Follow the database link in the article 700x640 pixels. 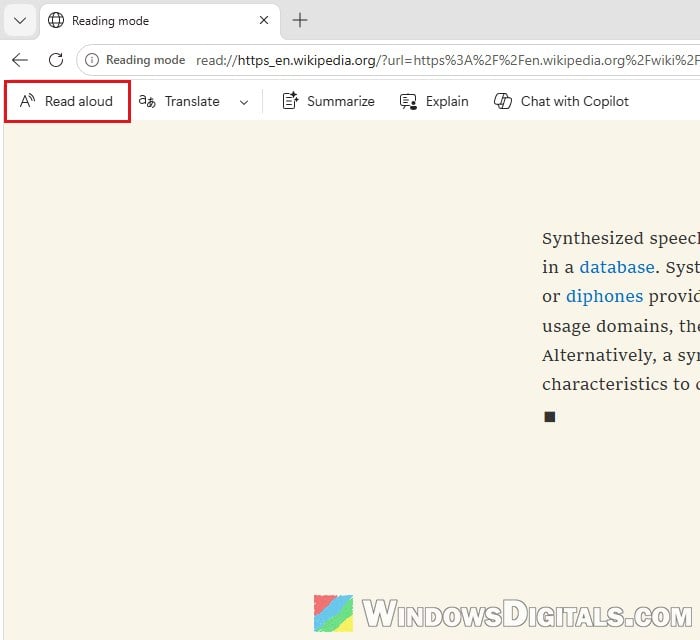tap(617, 267)
